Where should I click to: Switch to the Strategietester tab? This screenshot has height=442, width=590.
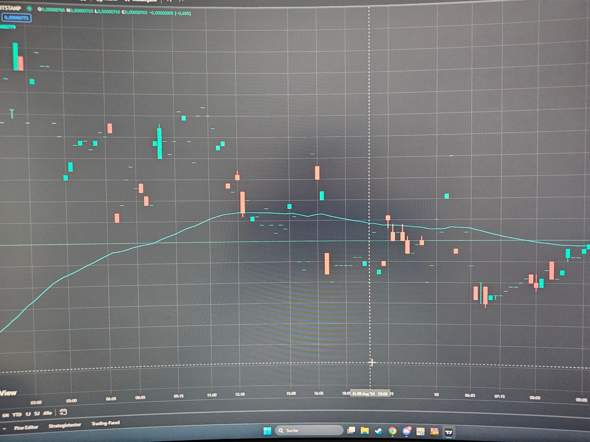click(65, 425)
